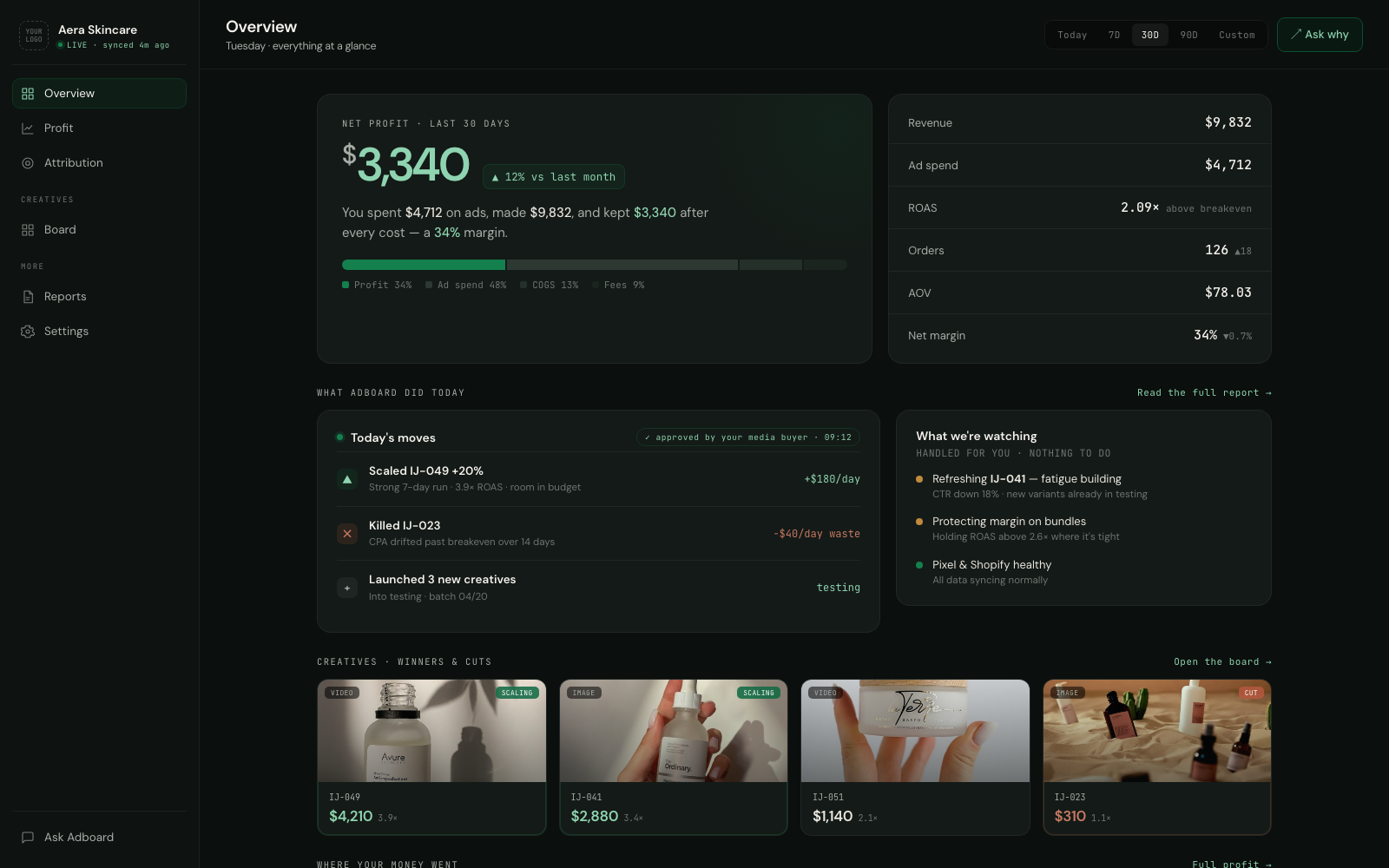This screenshot has width=1389, height=868.
Task: Click the Profit 34% bar segment
Action: point(424,265)
